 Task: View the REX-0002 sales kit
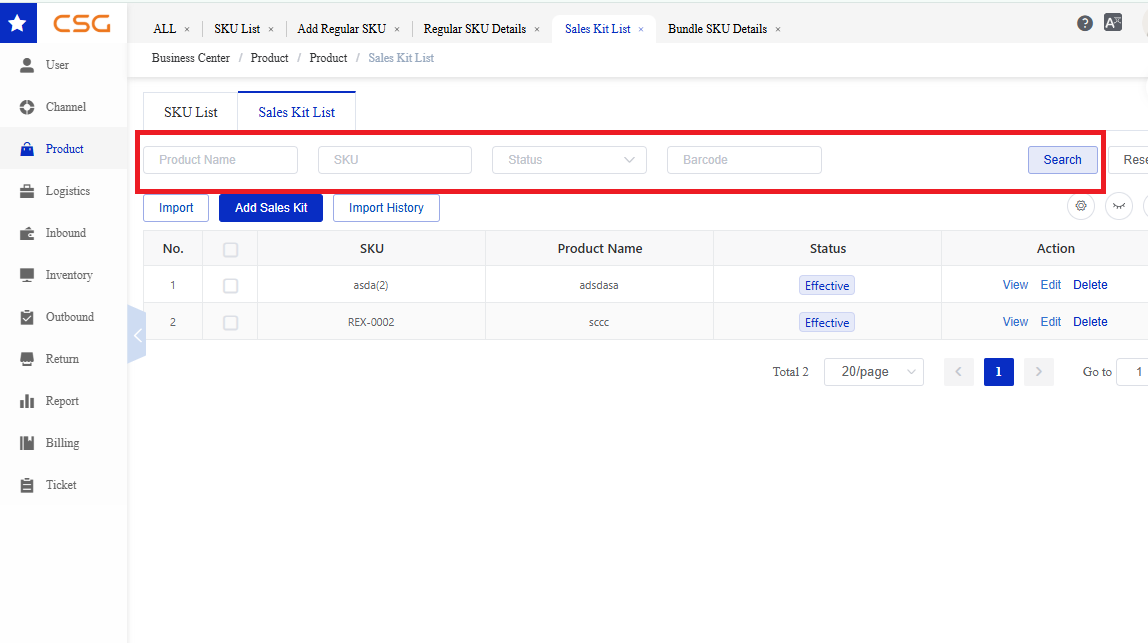click(x=1015, y=322)
